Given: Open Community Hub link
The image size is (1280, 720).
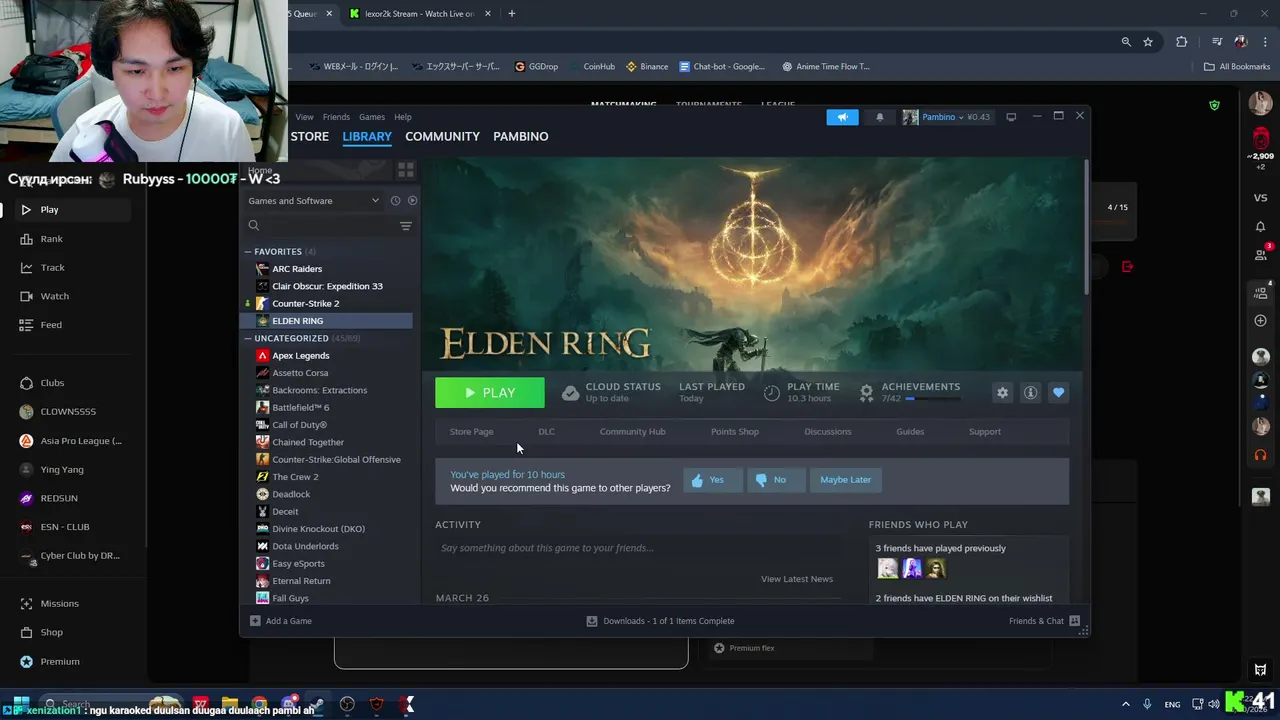Looking at the screenshot, I should 632,432.
